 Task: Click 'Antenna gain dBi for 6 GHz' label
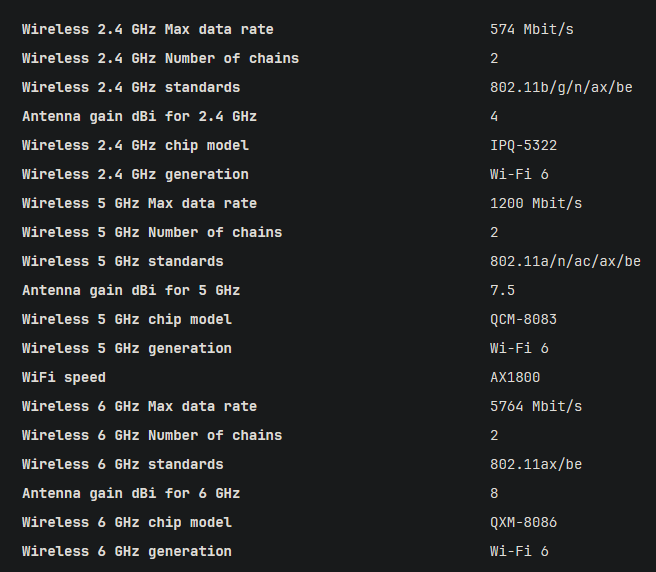(131, 494)
